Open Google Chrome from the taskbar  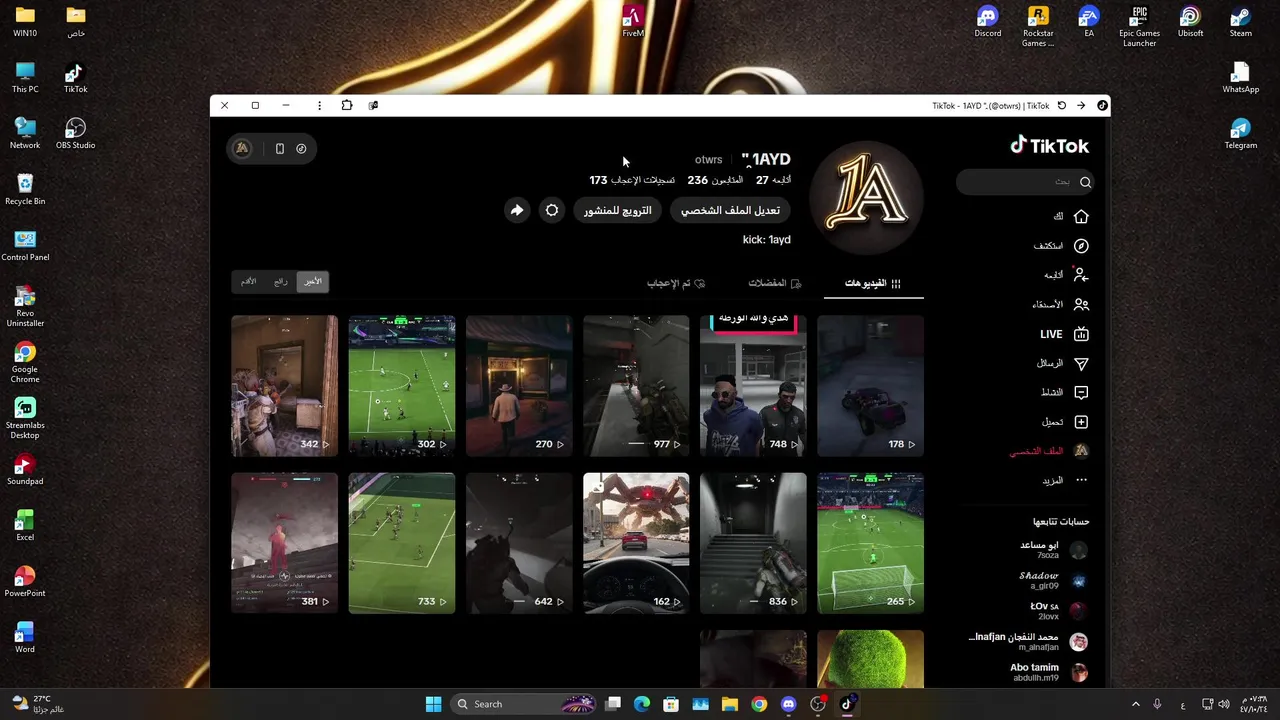759,704
